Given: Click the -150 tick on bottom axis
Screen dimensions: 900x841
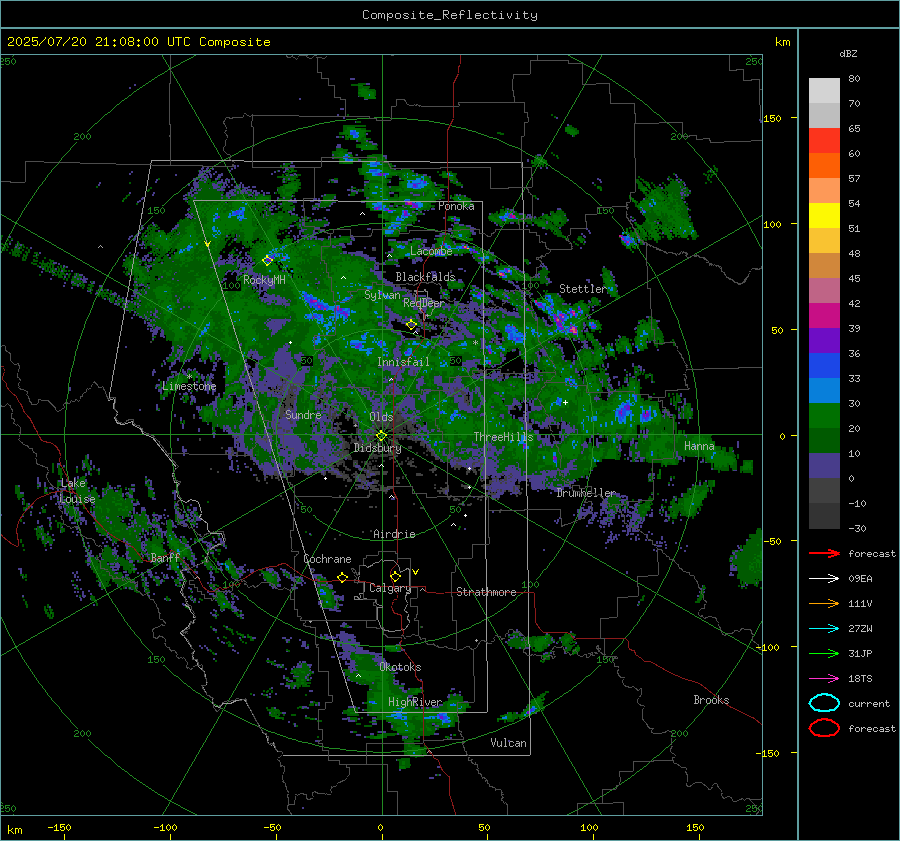Looking at the screenshot, I should [x=59, y=827].
